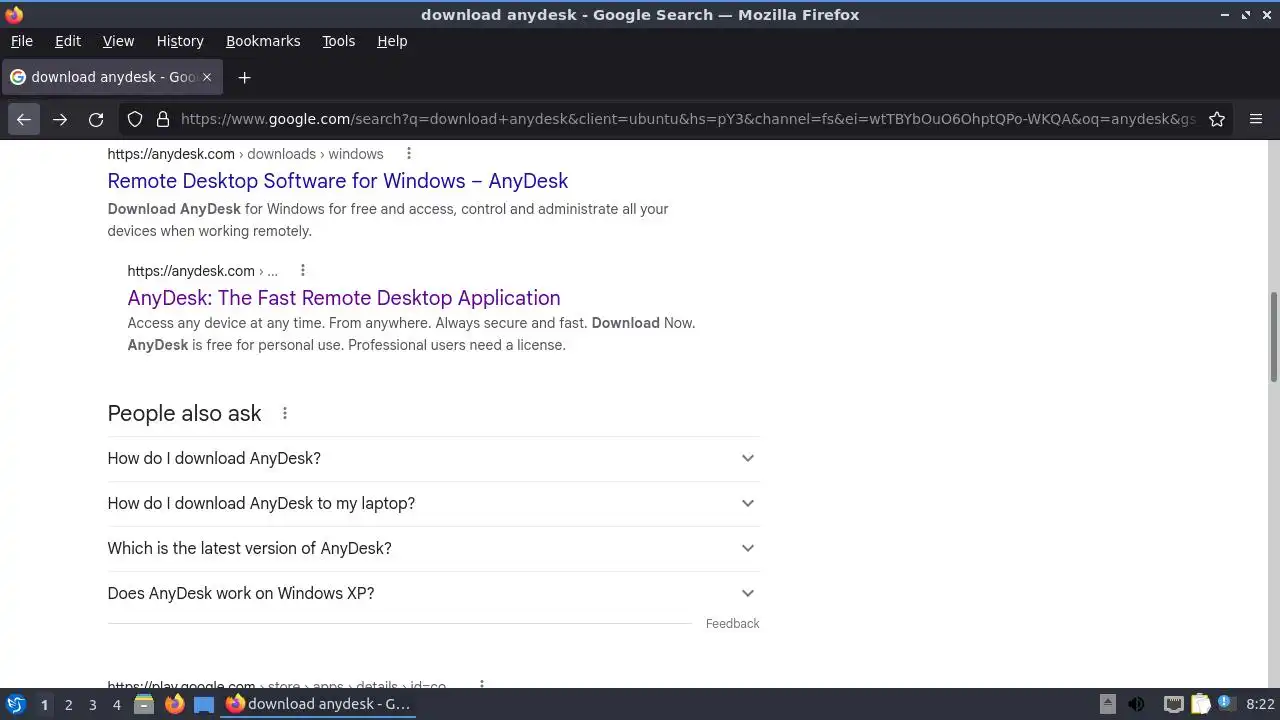Viewport: 1280px width, 720px height.
Task: Open file manager from the taskbar
Action: [144, 704]
